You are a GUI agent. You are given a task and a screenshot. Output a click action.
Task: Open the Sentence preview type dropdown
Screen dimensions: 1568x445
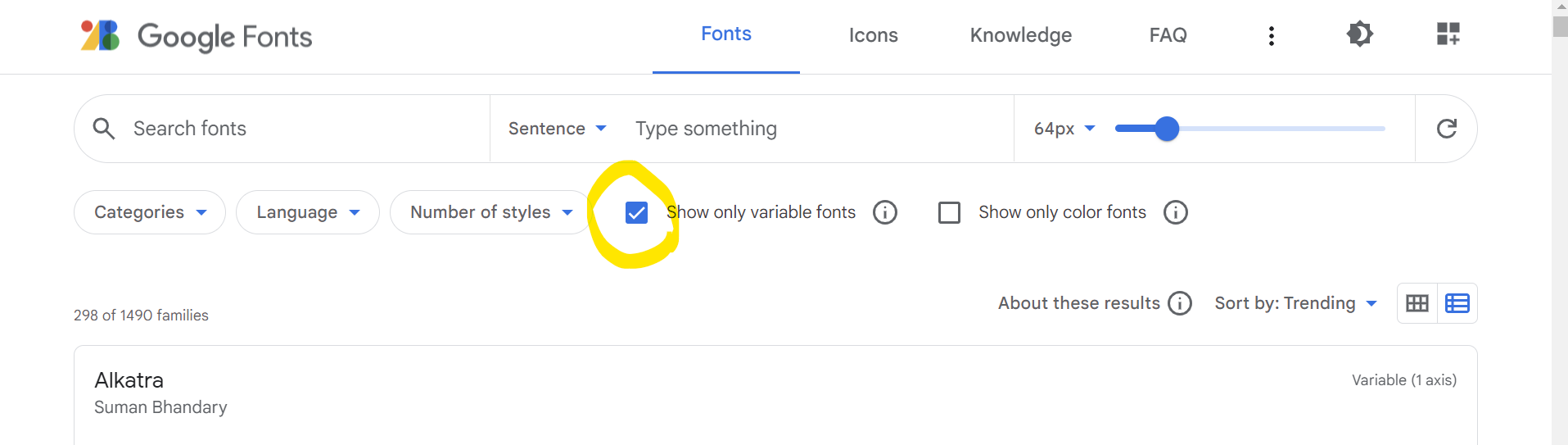click(x=557, y=129)
